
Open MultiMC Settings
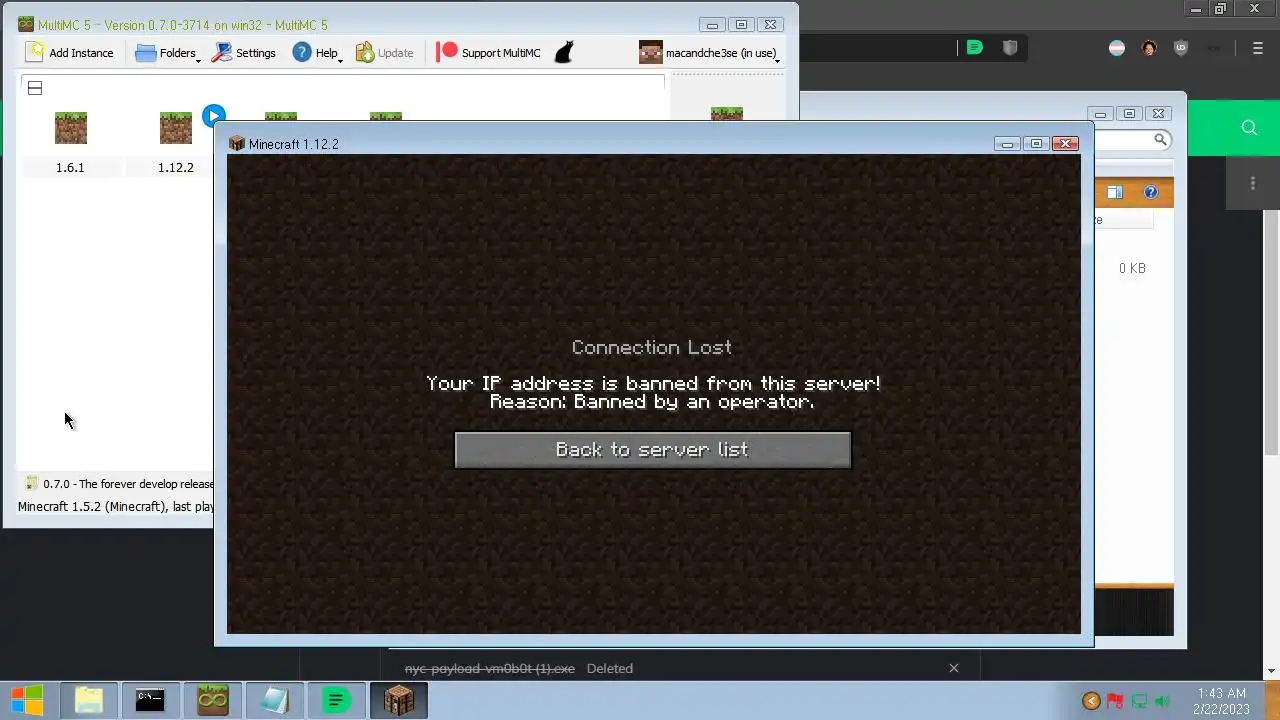[243, 53]
